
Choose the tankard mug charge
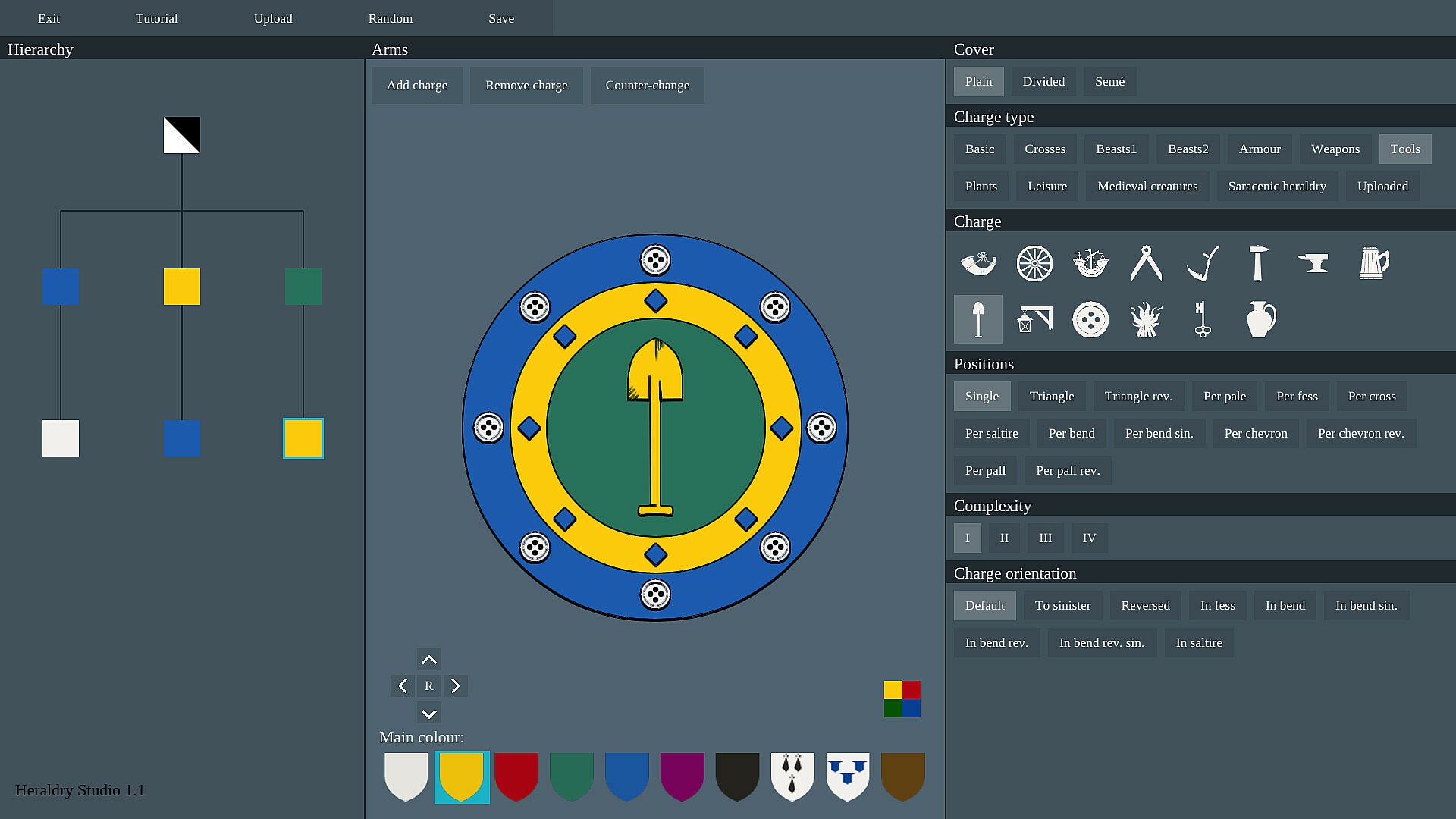point(1373,263)
